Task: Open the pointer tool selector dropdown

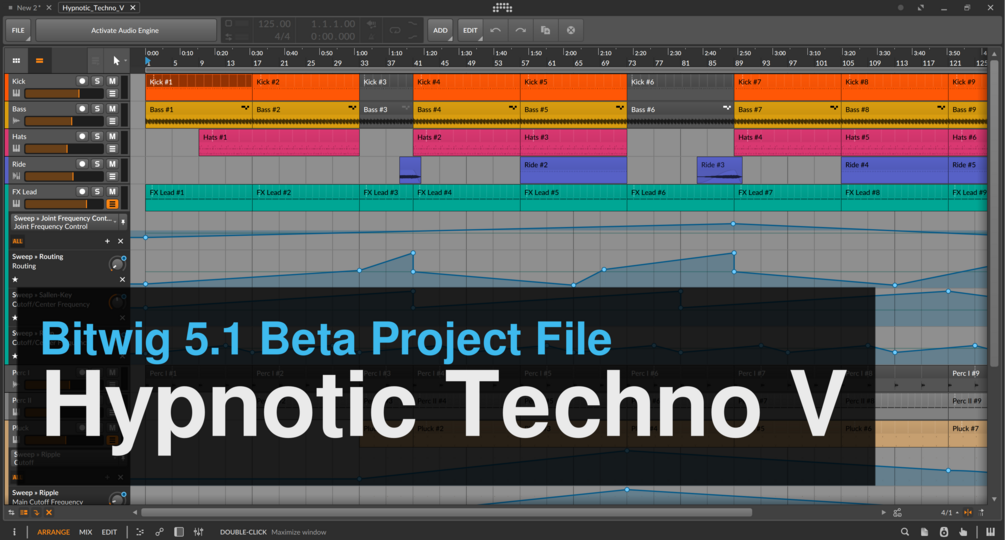Action: [117, 61]
